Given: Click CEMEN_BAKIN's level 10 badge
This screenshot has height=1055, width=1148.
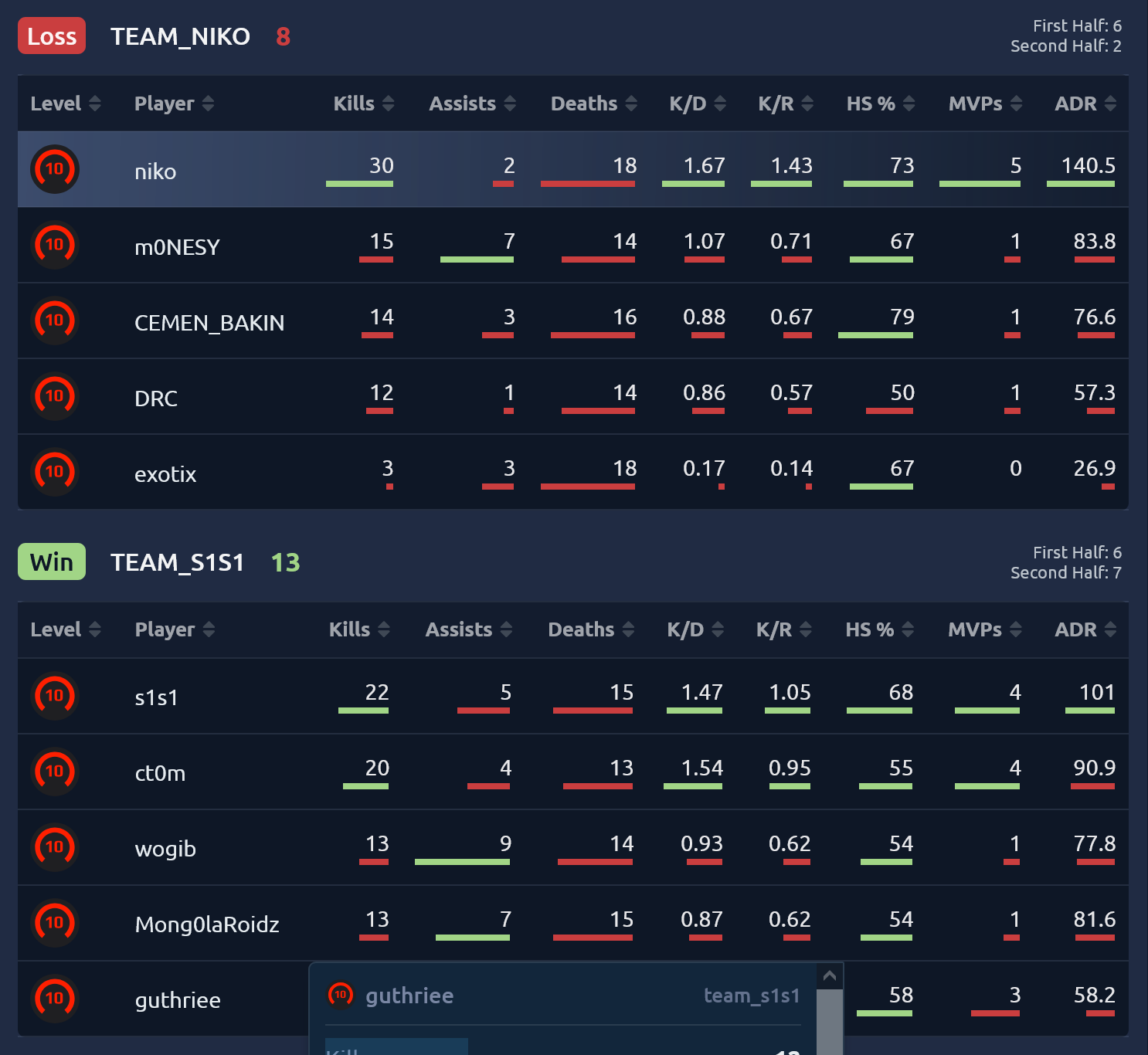Looking at the screenshot, I should [55, 321].
